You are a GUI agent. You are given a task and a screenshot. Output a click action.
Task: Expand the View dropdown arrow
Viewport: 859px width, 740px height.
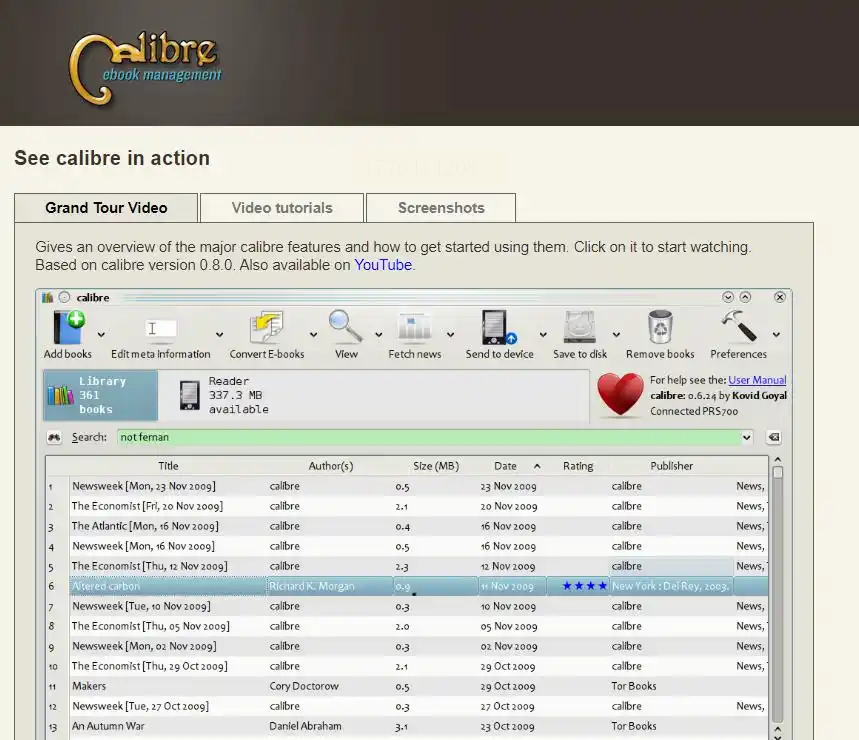tap(379, 334)
